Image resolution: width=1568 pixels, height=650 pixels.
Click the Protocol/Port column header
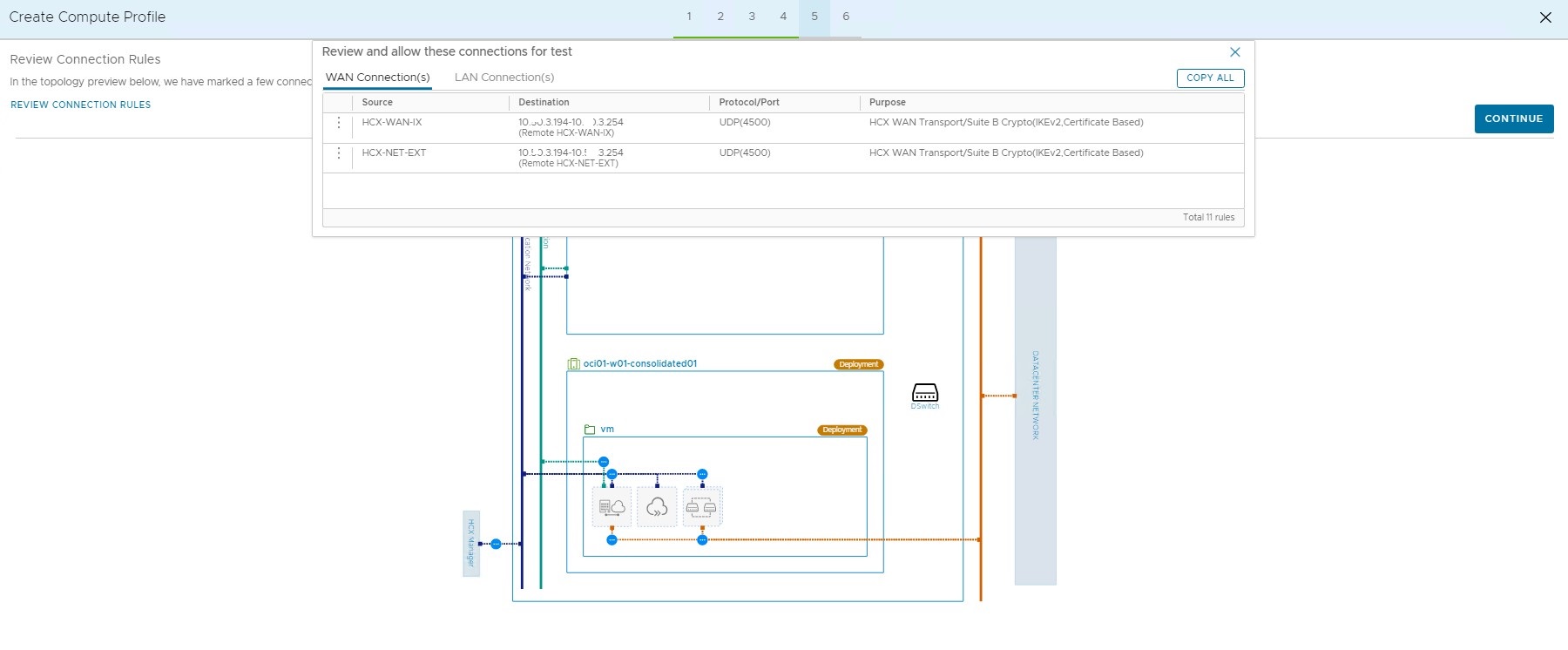point(749,102)
